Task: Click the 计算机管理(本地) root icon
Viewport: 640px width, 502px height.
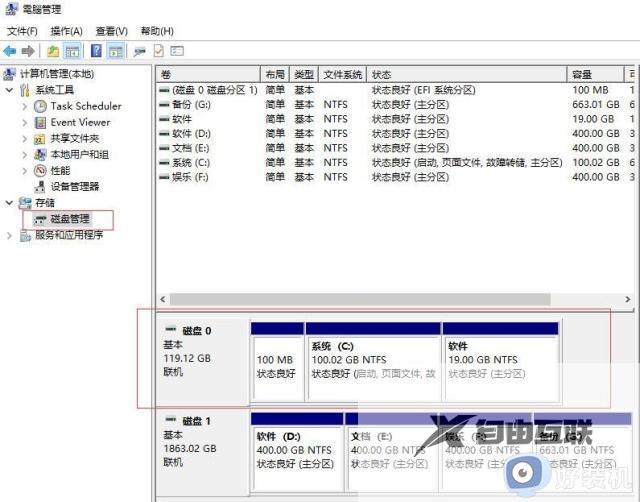Action: click(9, 74)
